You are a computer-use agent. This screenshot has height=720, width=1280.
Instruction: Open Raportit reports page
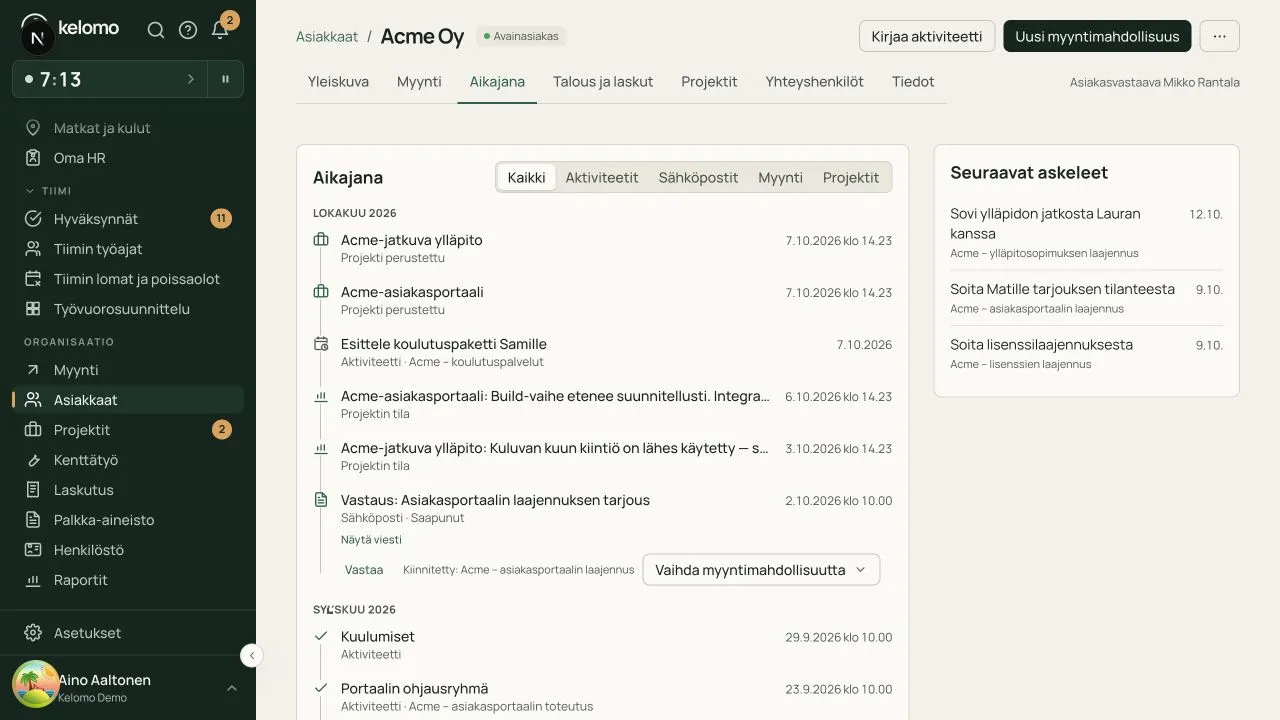click(128, 580)
